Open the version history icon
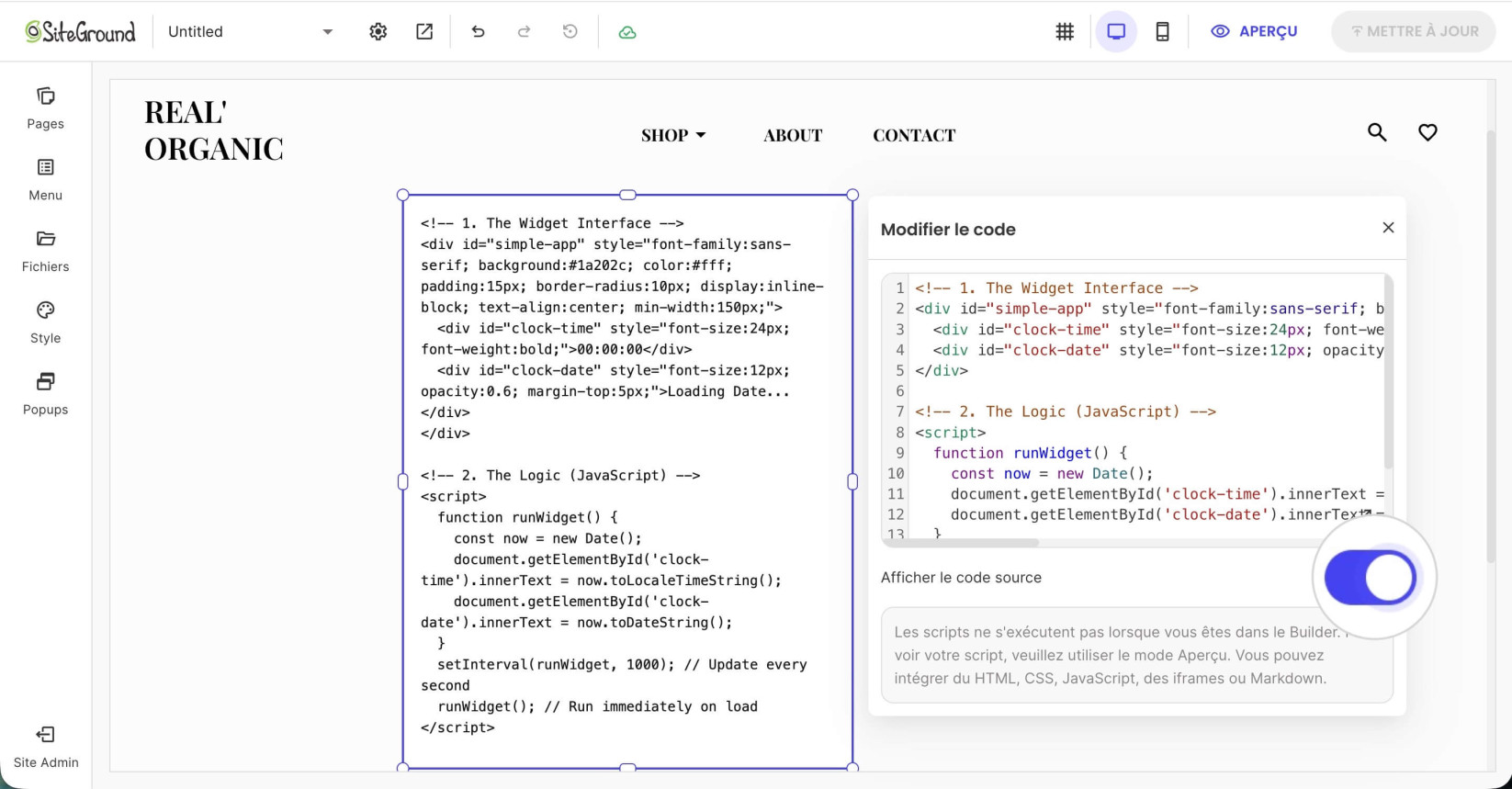This screenshot has height=789, width=1512. click(570, 31)
